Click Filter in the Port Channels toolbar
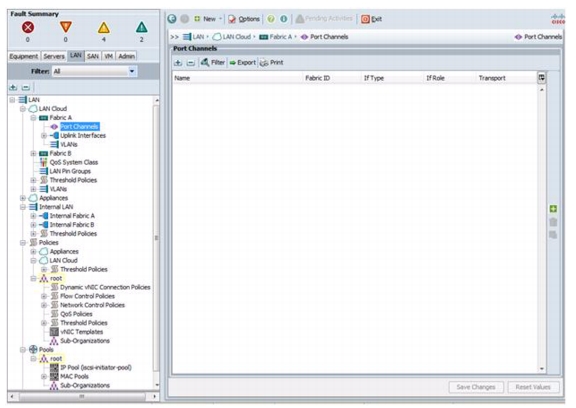 click(x=213, y=62)
